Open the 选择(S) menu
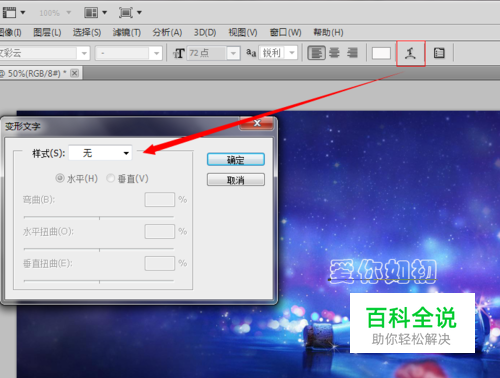The image size is (500, 378). (x=87, y=32)
